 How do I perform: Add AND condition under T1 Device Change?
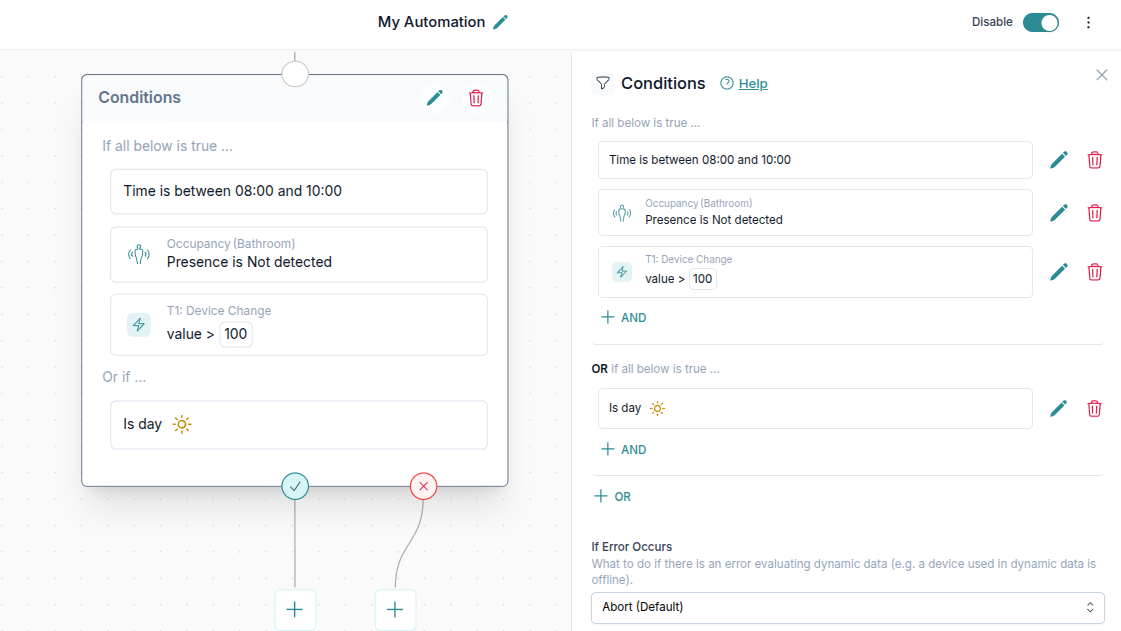coord(623,317)
